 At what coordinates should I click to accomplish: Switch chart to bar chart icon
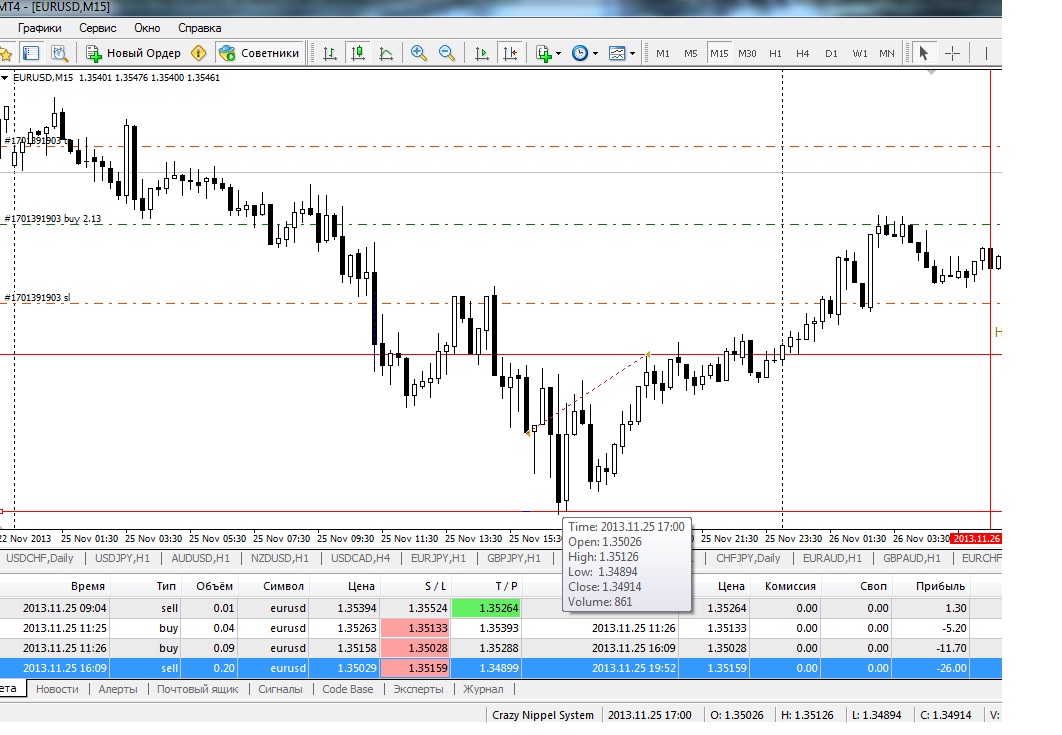tap(330, 53)
